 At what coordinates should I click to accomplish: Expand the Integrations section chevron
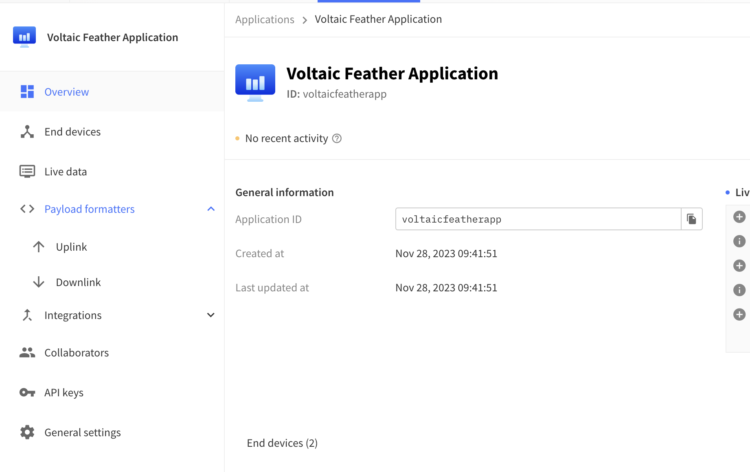point(211,315)
